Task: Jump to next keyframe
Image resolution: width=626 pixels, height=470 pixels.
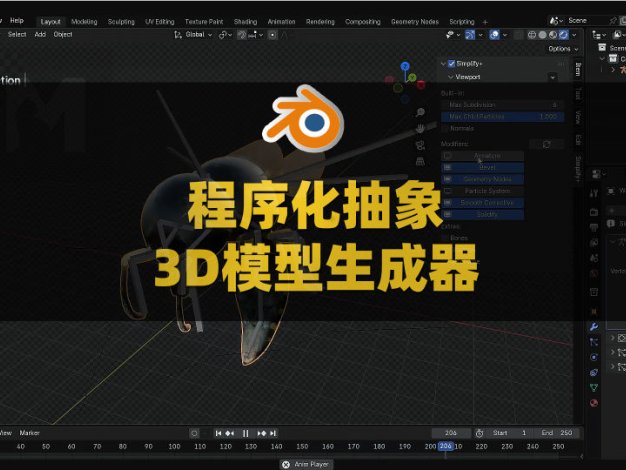Action: click(261, 433)
